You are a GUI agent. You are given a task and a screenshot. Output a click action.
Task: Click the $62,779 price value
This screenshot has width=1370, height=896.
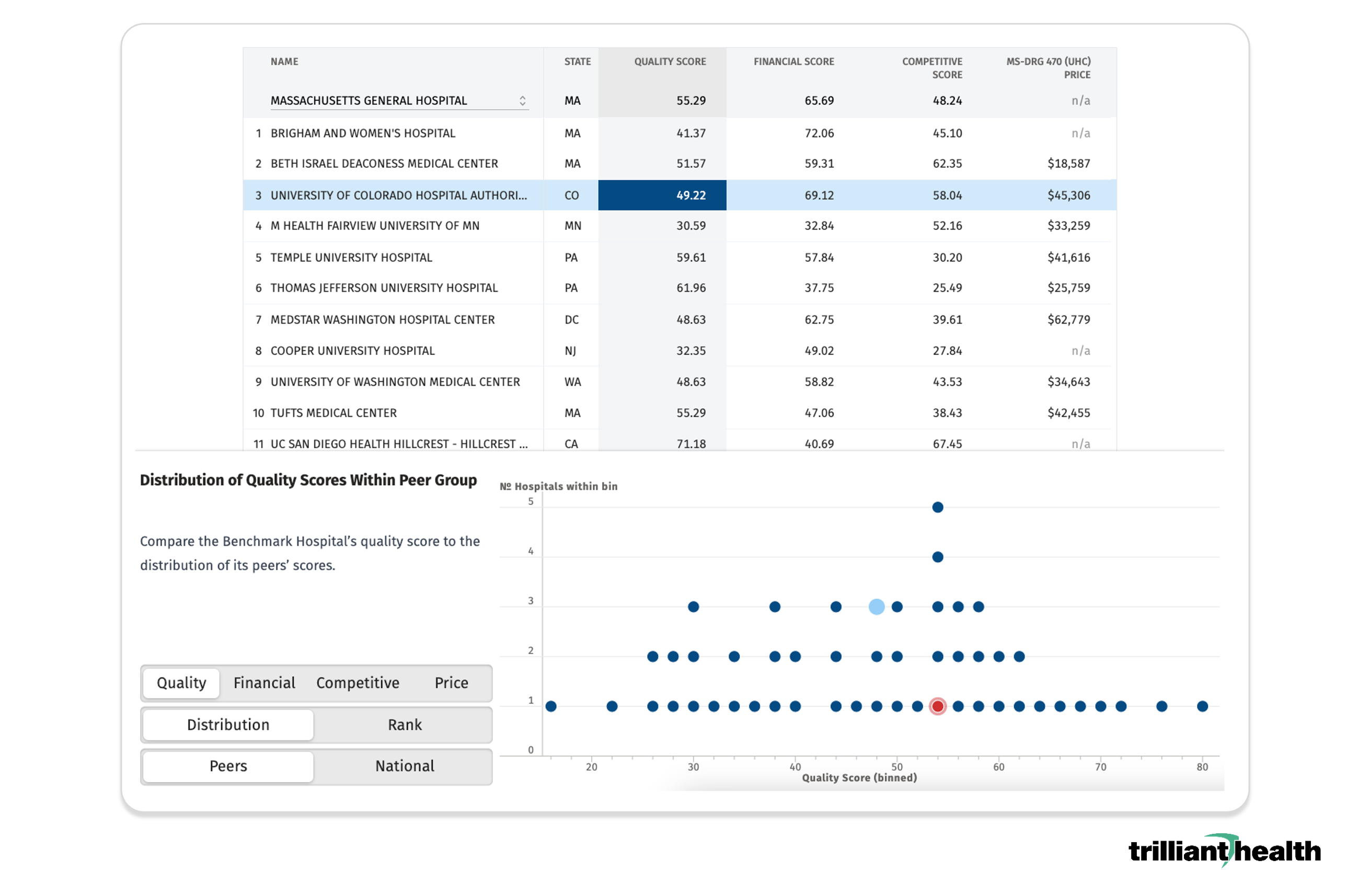(1068, 319)
